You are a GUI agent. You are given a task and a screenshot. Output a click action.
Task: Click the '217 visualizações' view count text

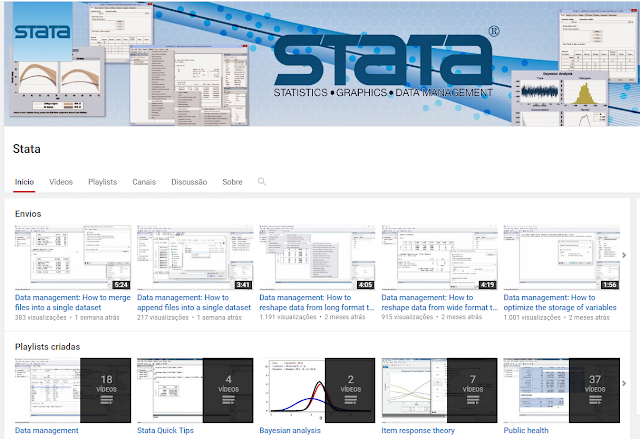[x=163, y=317]
